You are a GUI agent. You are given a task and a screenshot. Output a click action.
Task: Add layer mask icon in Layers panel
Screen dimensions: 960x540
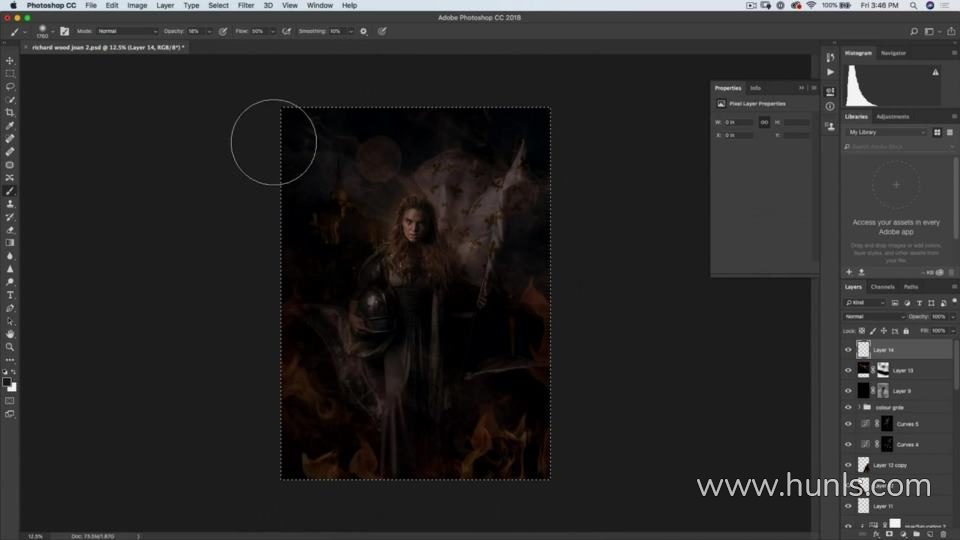[890, 534]
